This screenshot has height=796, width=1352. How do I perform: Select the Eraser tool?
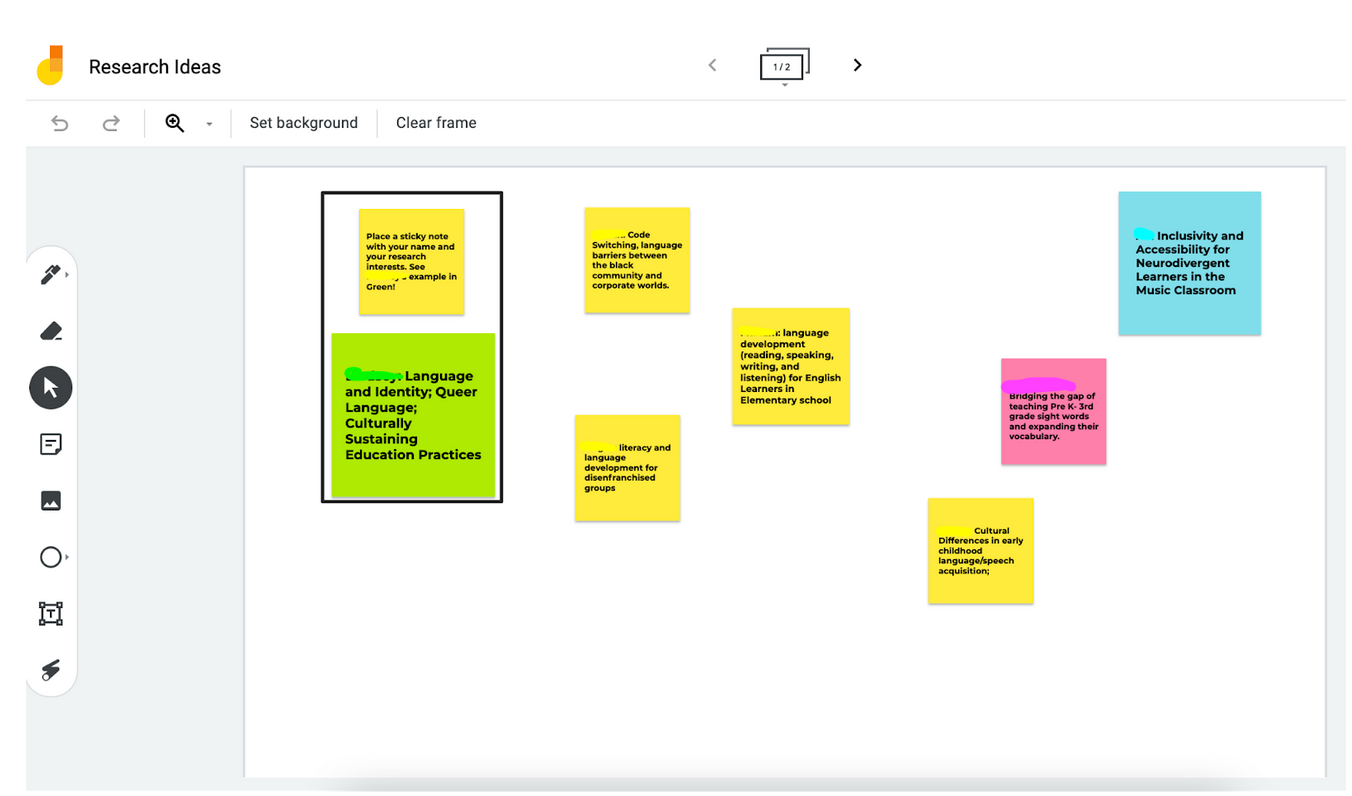coord(51,331)
